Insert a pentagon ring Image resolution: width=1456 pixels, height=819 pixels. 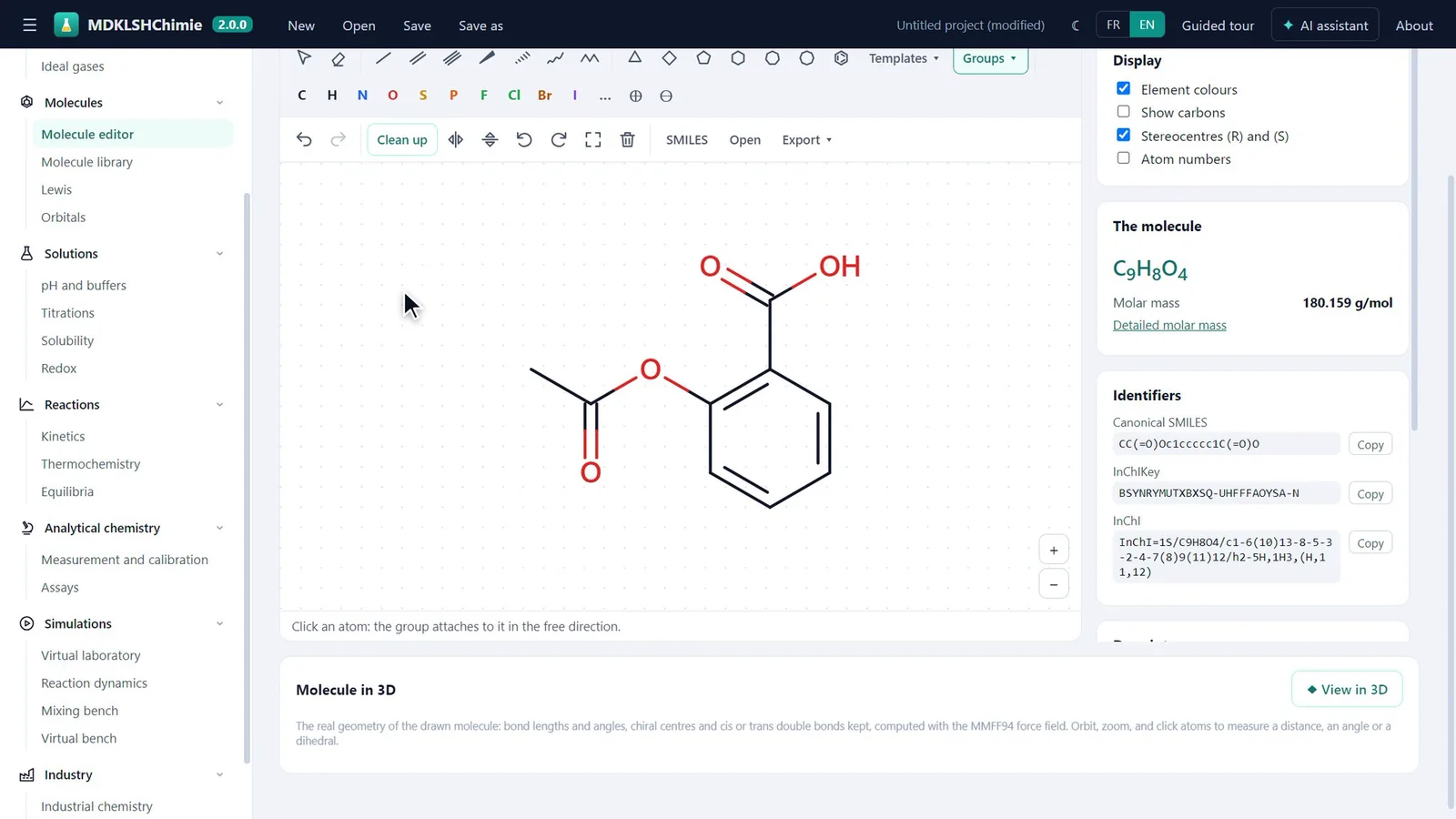tap(703, 58)
